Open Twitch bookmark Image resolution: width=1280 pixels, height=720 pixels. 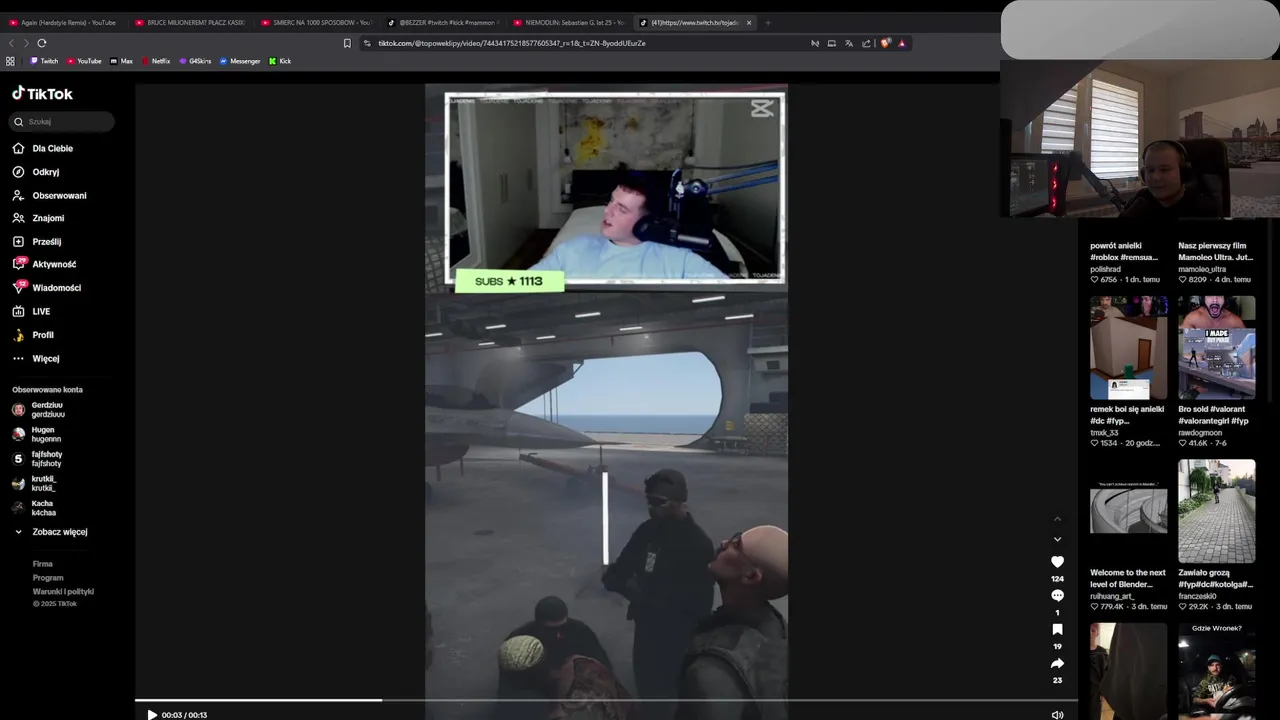tap(44, 61)
